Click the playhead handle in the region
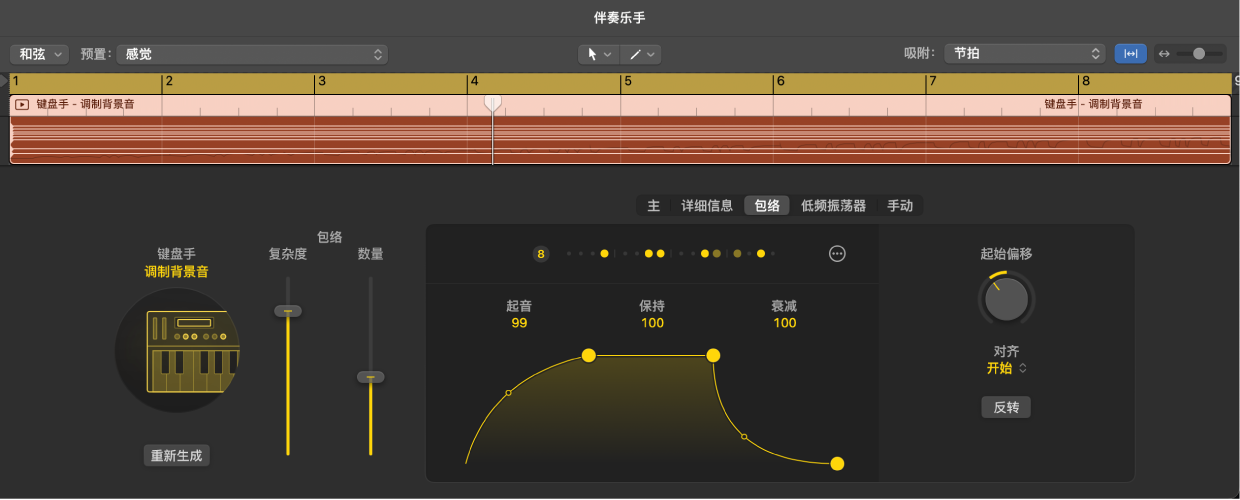1240x500 pixels. click(x=492, y=103)
